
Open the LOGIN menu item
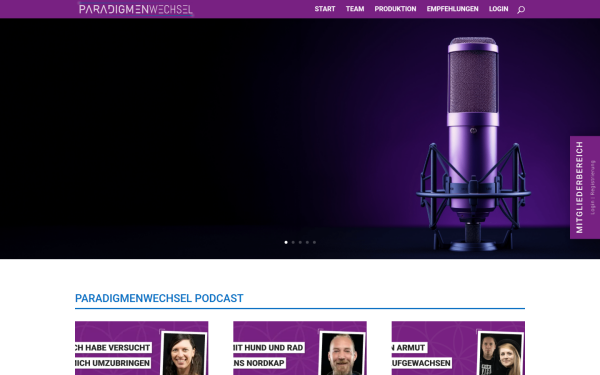(x=499, y=9)
